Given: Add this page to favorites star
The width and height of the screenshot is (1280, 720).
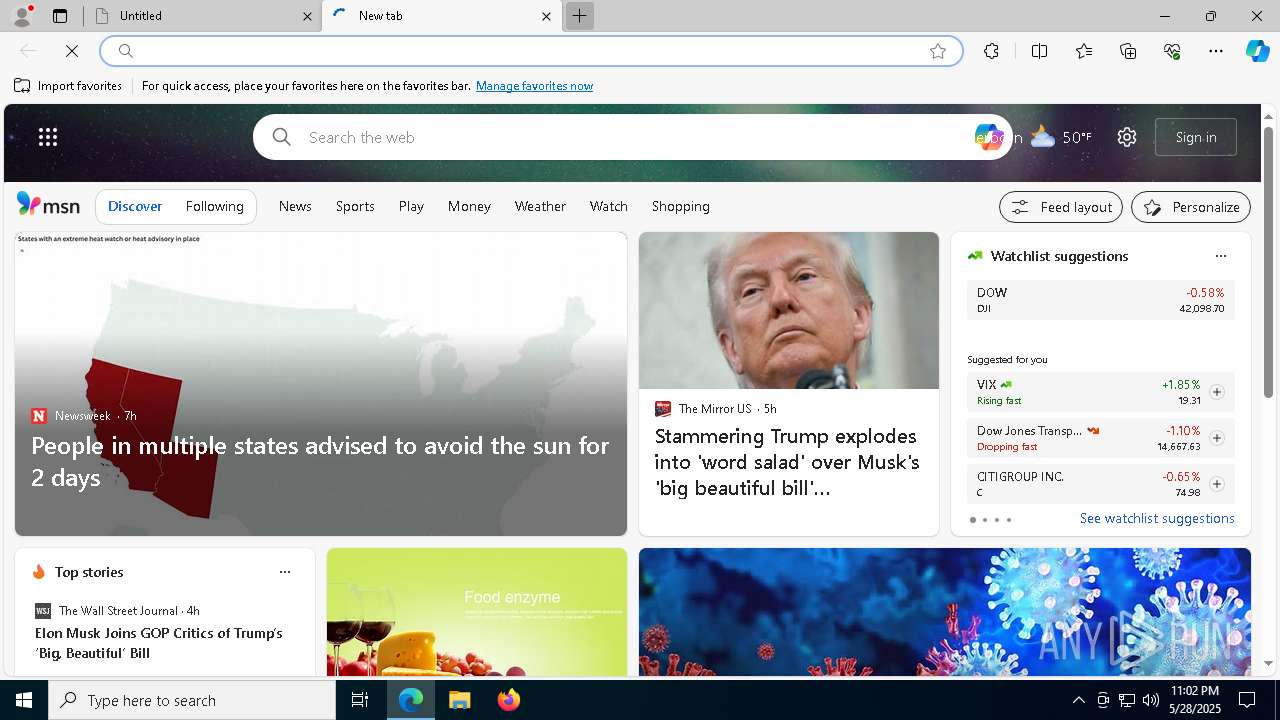Looking at the screenshot, I should tap(938, 51).
